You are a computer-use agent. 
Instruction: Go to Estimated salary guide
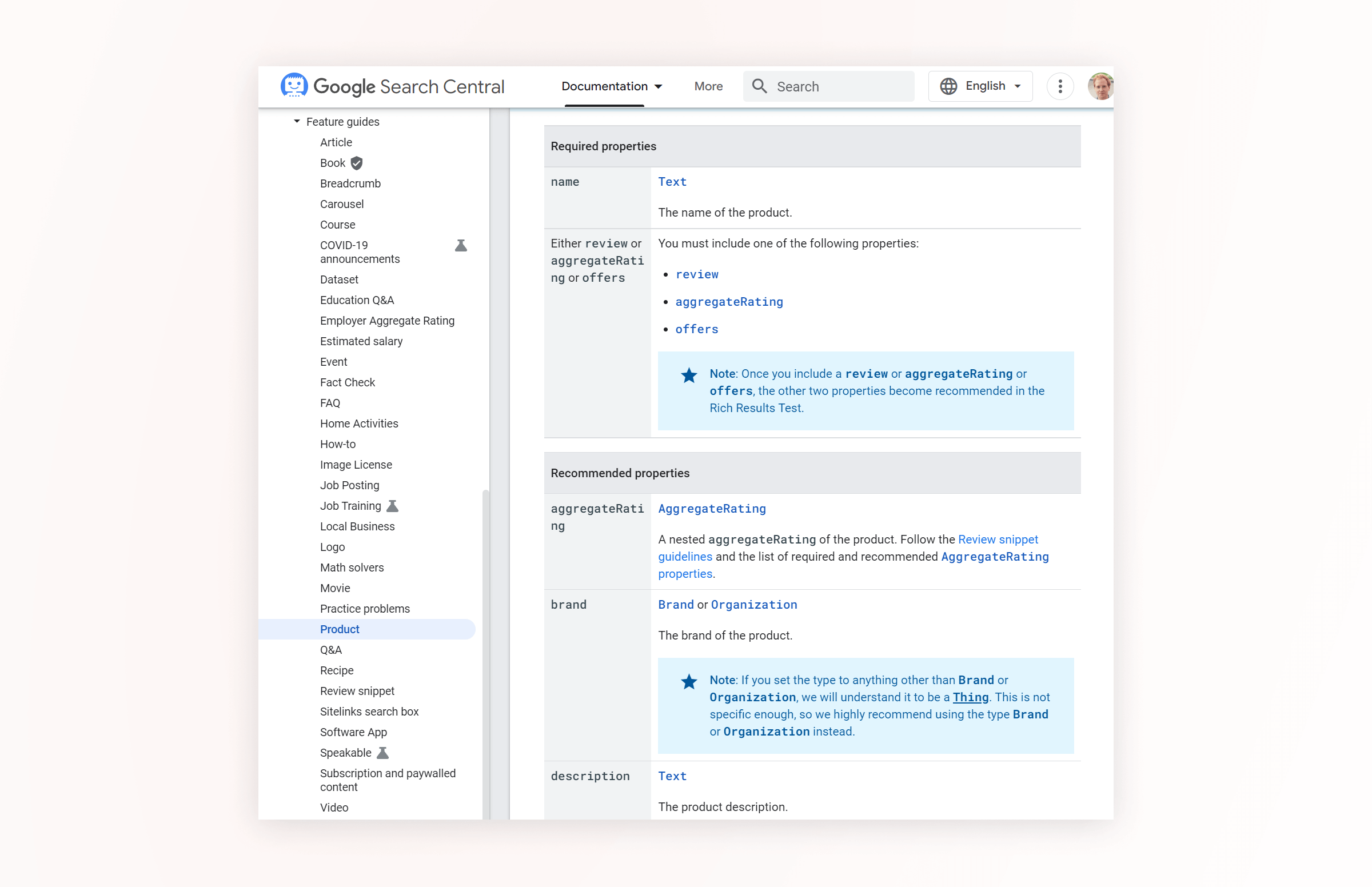pyautogui.click(x=361, y=341)
